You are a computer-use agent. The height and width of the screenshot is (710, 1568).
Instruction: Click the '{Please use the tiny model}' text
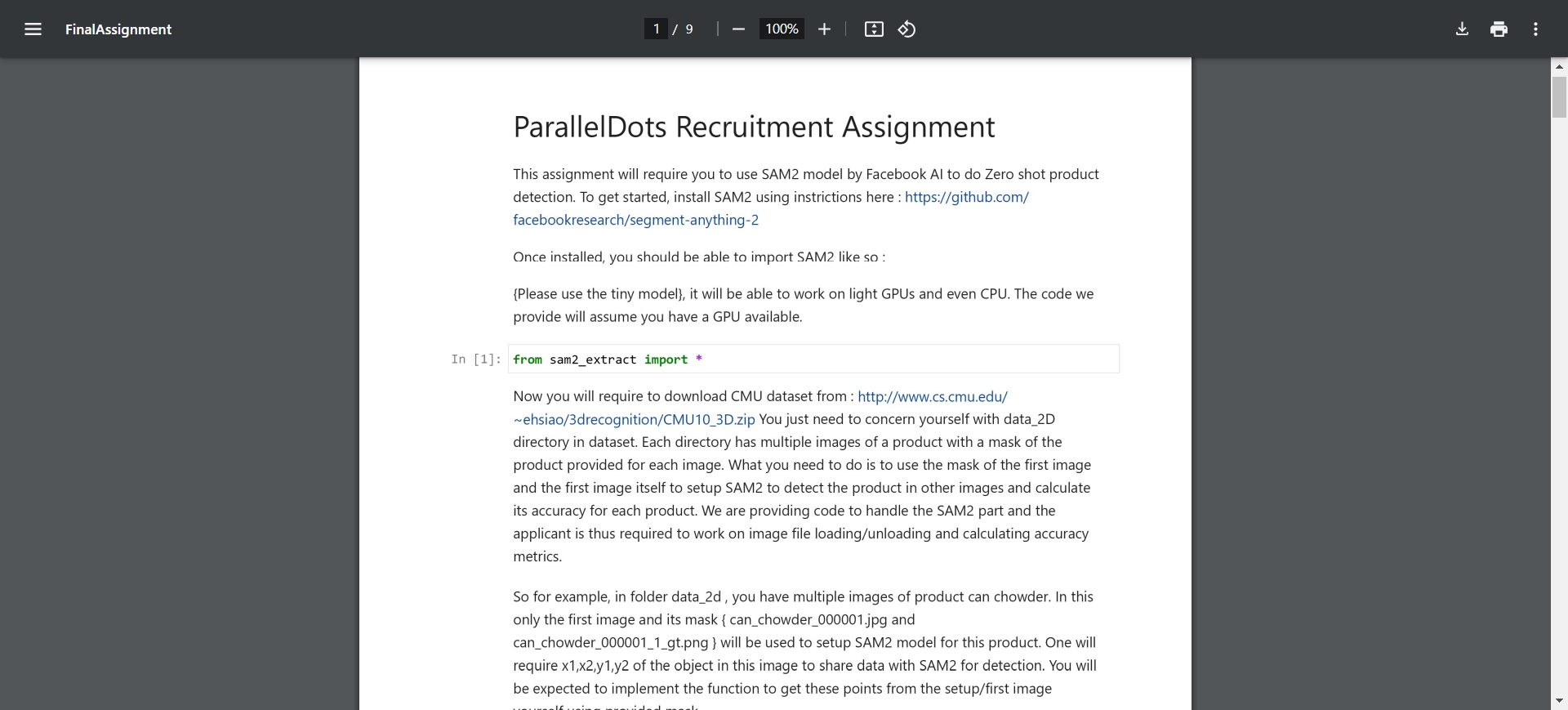[x=599, y=294]
